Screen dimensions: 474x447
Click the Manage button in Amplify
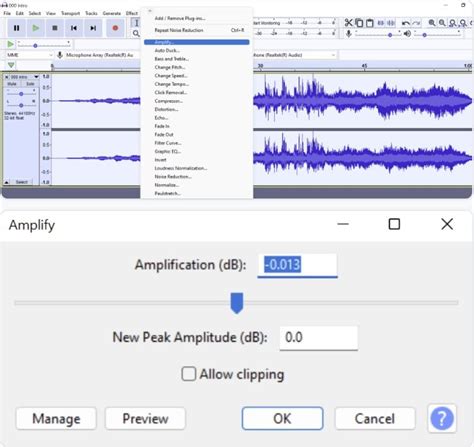point(56,418)
